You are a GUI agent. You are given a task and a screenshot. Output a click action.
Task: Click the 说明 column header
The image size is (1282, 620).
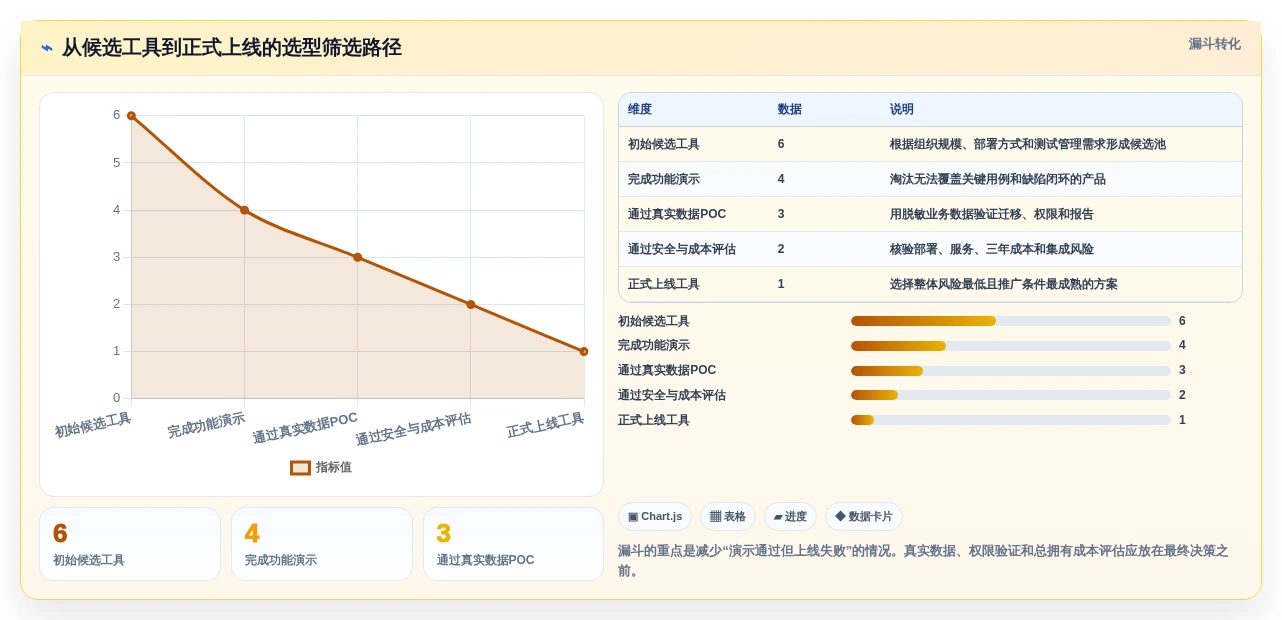pos(902,109)
